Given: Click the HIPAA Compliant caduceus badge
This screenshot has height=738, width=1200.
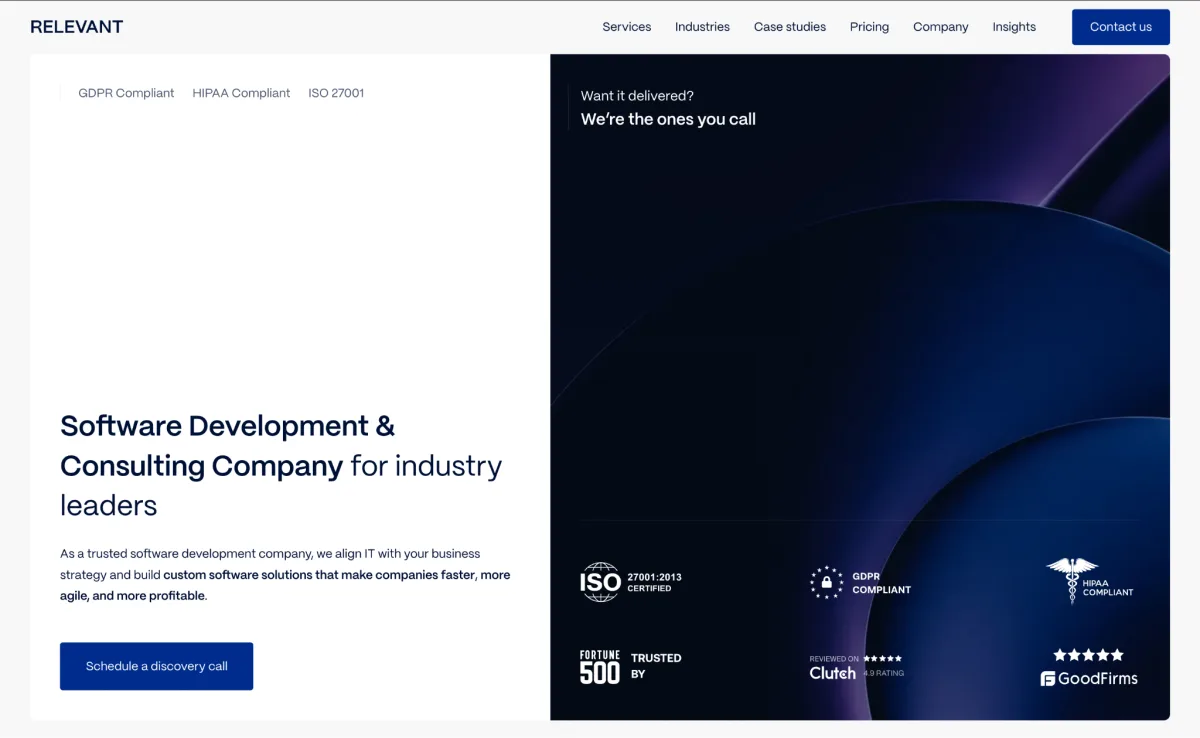Looking at the screenshot, I should pyautogui.click(x=1090, y=581).
